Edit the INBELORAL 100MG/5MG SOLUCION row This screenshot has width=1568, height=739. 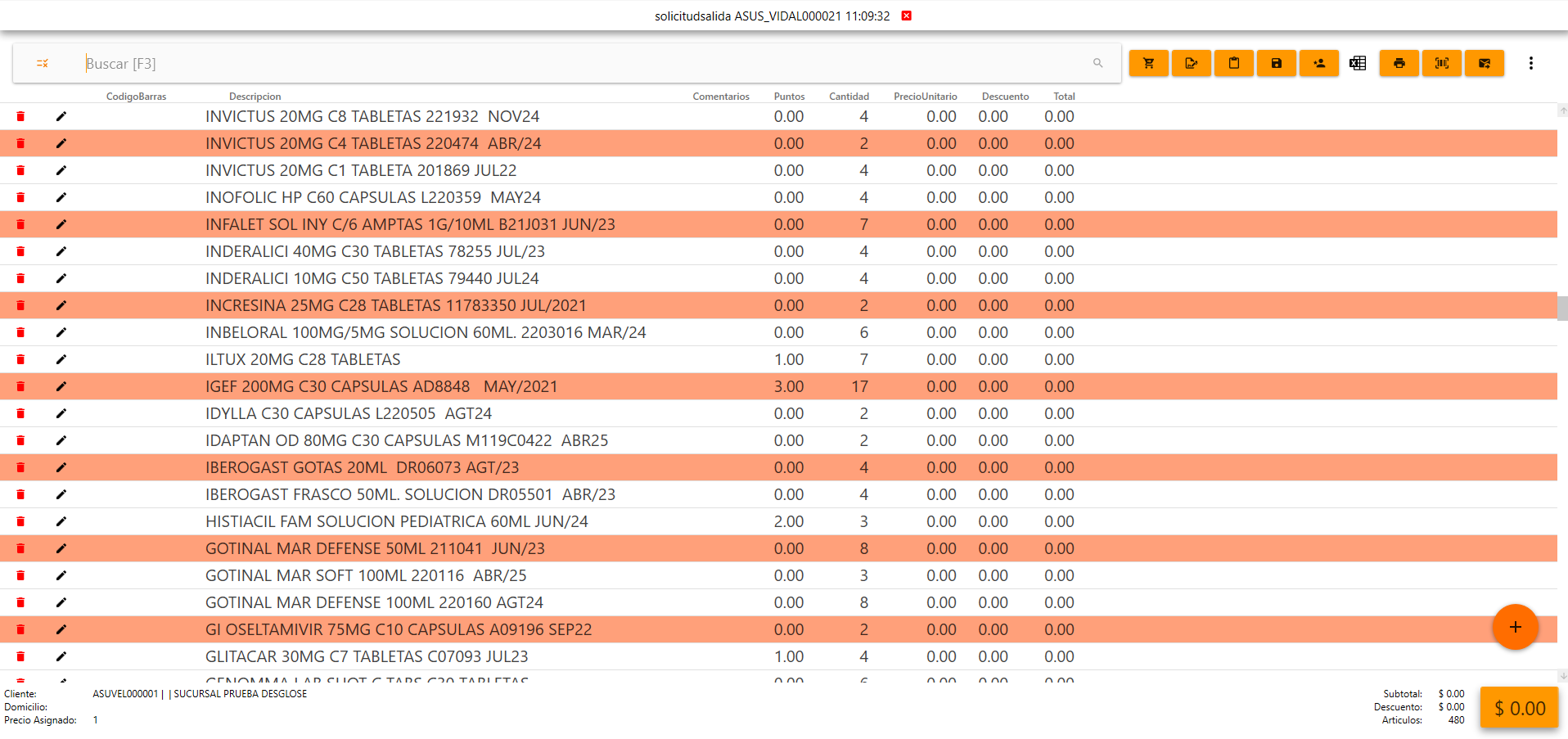(x=61, y=332)
